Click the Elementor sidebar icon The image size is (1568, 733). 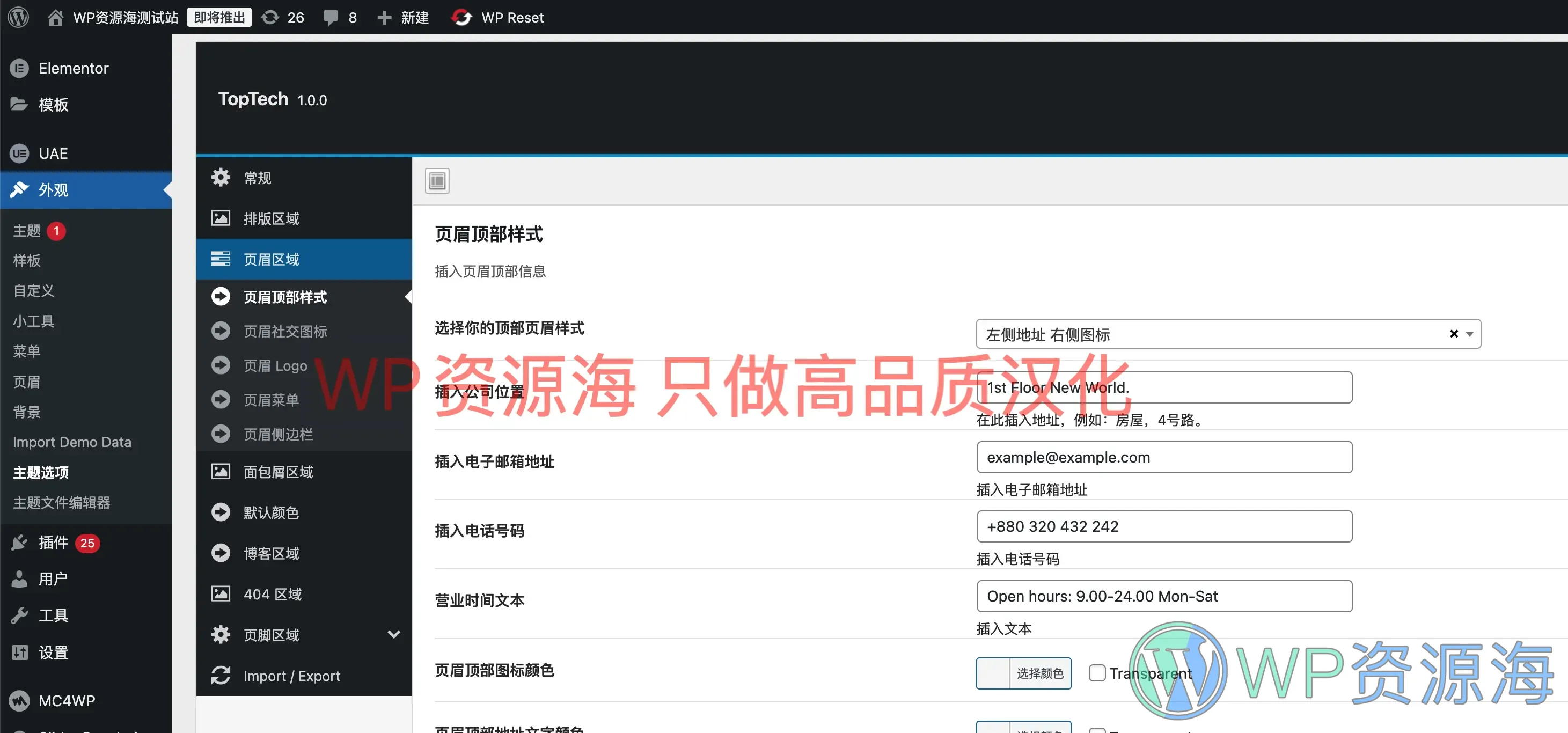[18, 68]
